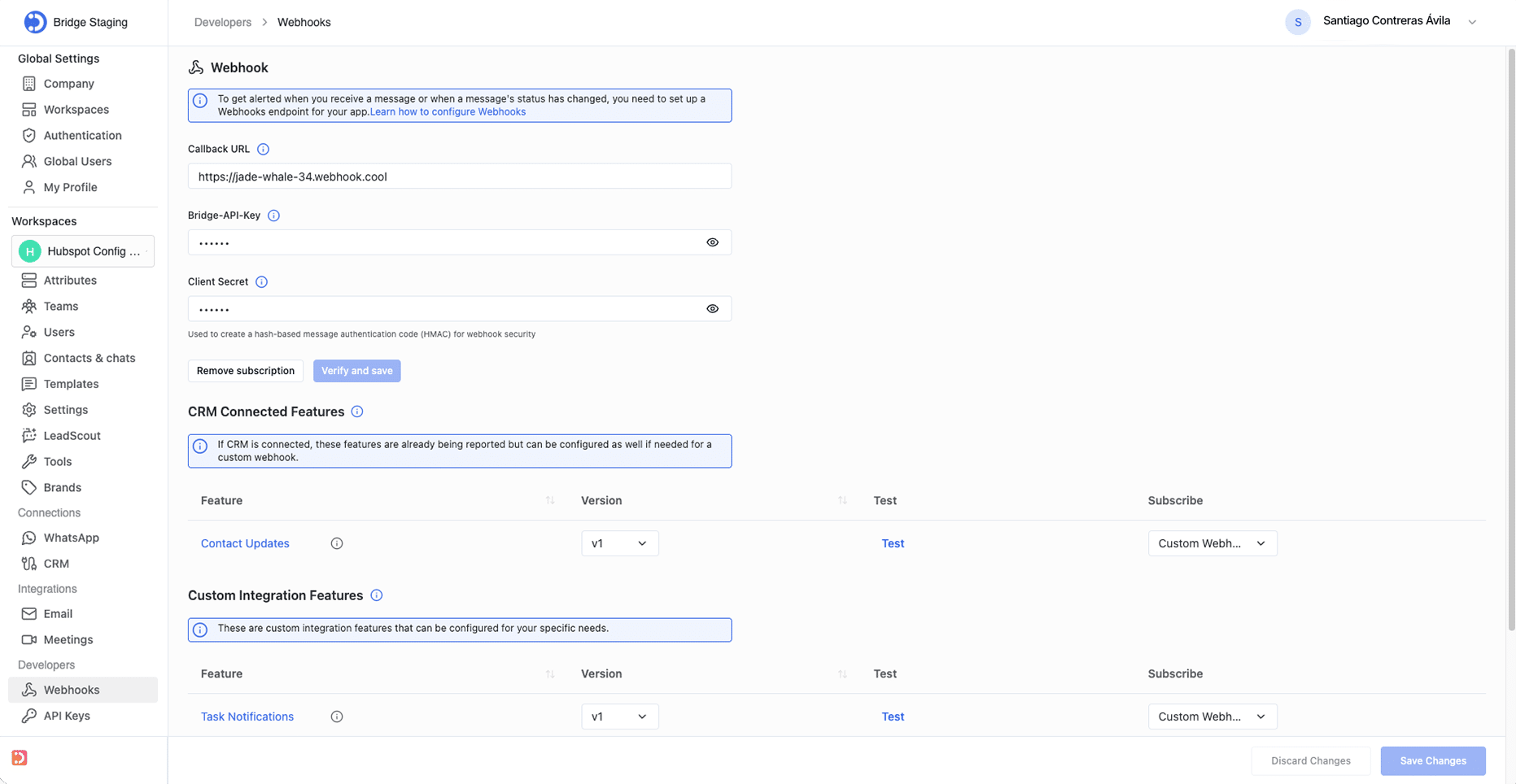Open the user account dropdown chevron
The width and height of the screenshot is (1516, 784).
[1472, 22]
